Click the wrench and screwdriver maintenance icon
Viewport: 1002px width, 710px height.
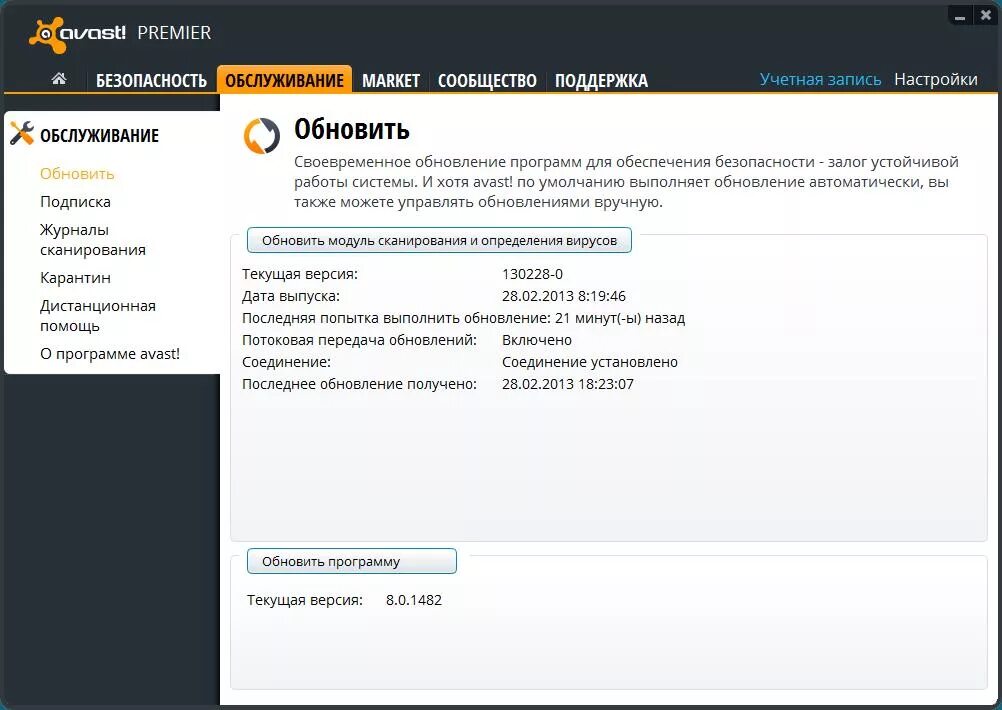click(22, 134)
